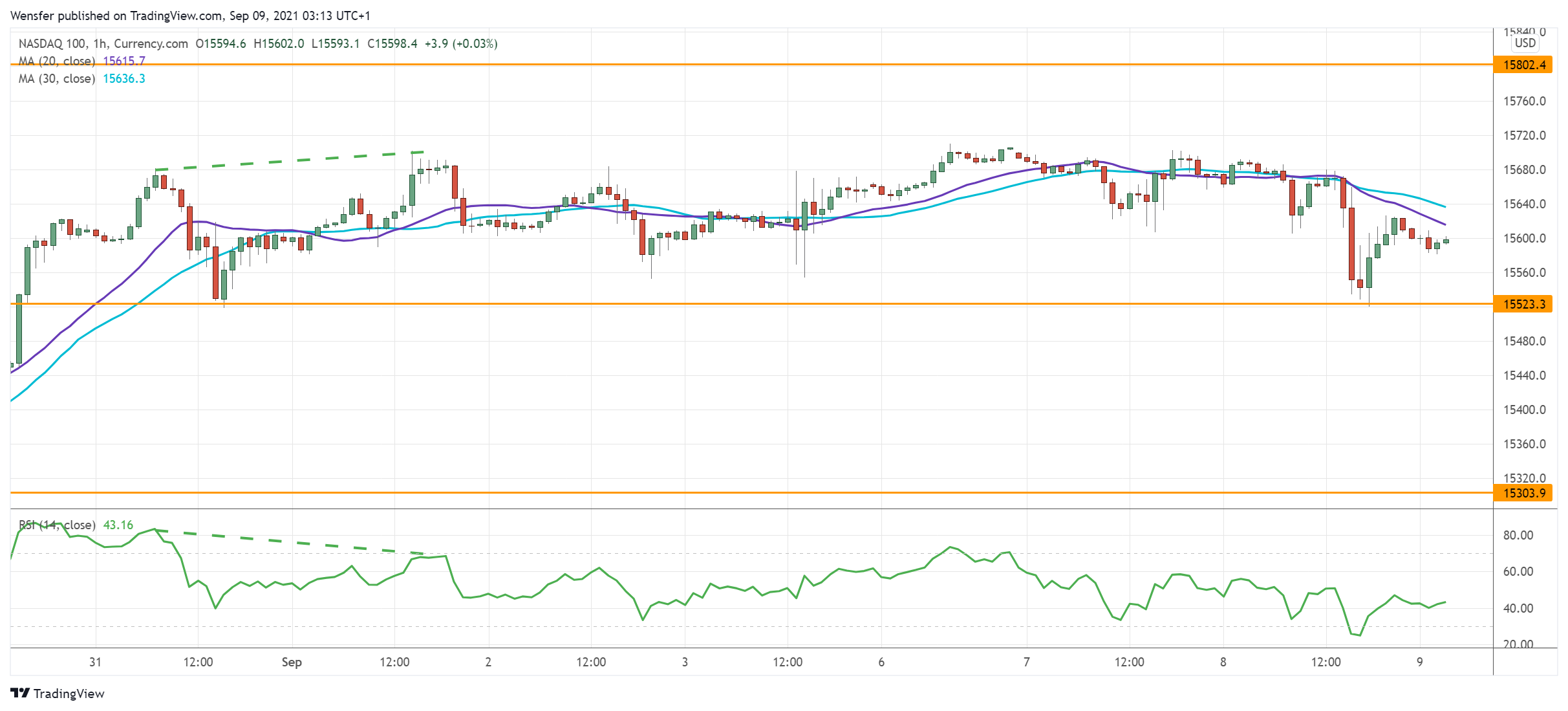The width and height of the screenshot is (1568, 711).
Task: Click the Sep label on time axis
Action: pyautogui.click(x=292, y=662)
